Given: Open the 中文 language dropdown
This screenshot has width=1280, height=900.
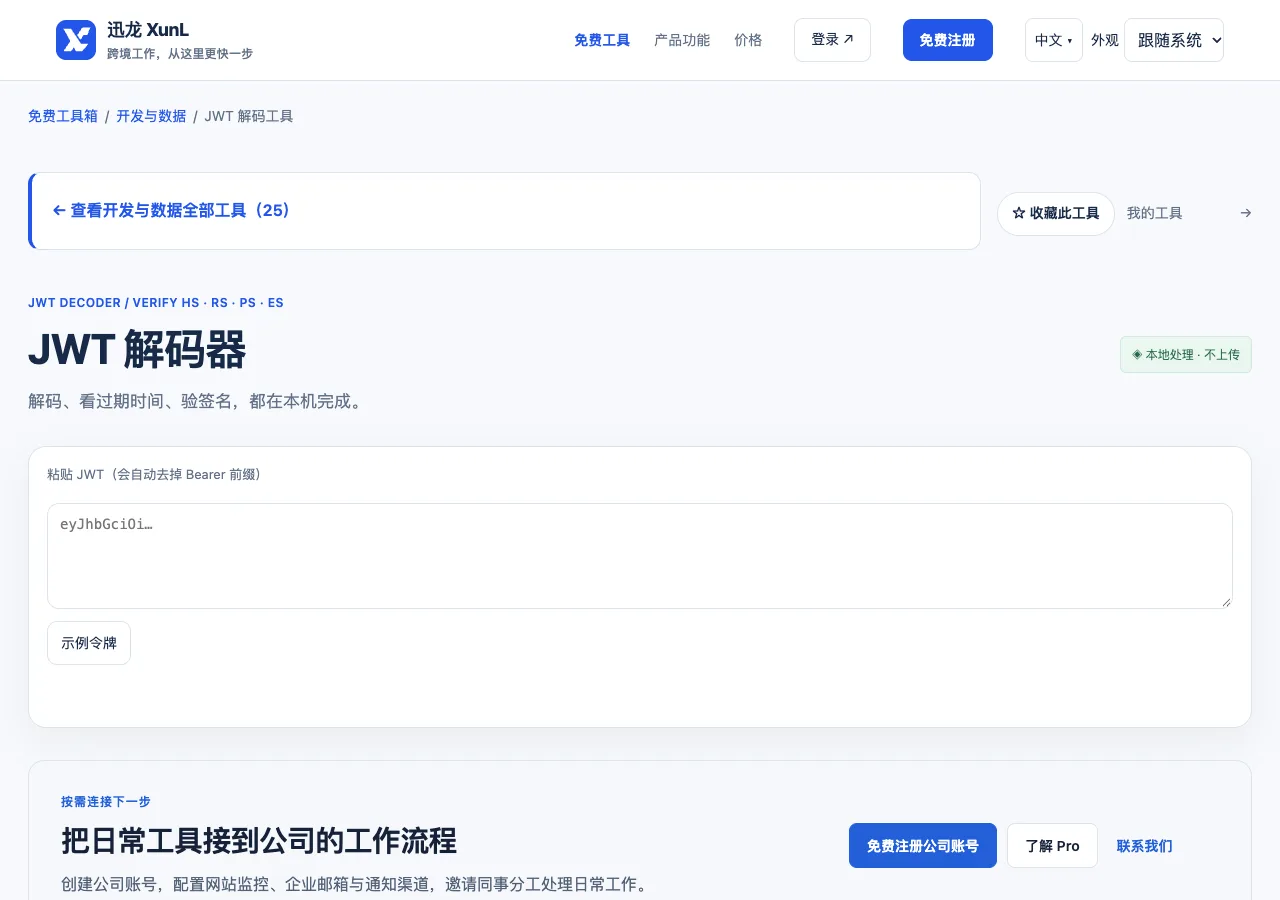Looking at the screenshot, I should tap(1053, 40).
